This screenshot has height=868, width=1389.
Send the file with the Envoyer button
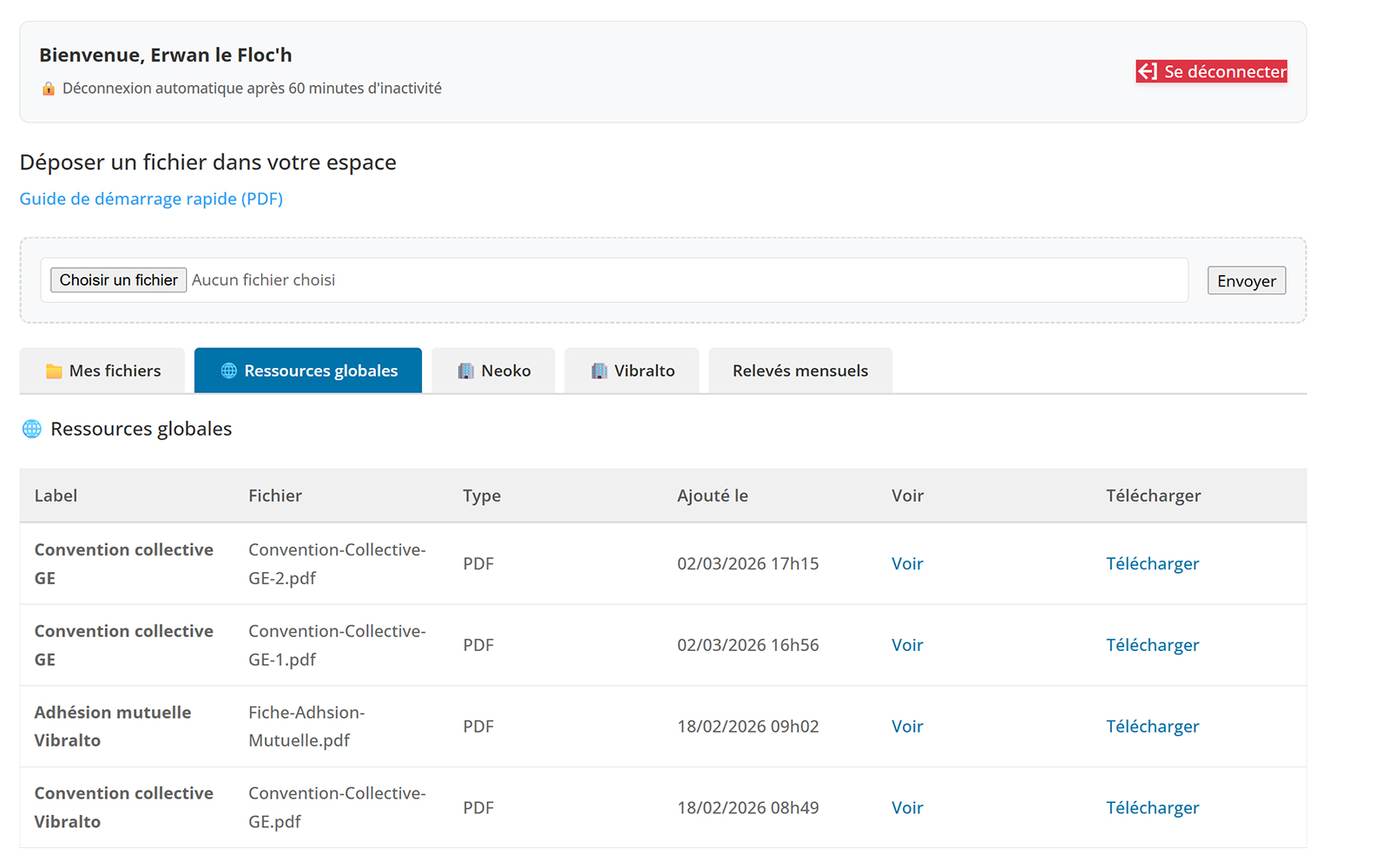pyautogui.click(x=1247, y=280)
